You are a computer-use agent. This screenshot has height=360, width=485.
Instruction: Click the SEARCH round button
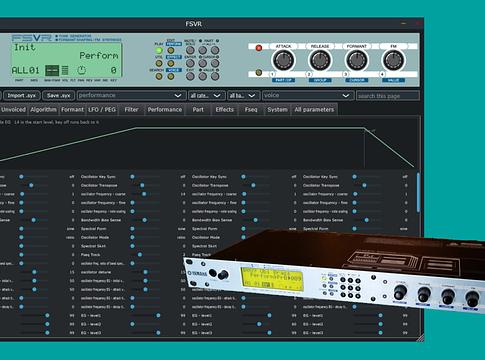(159, 76)
